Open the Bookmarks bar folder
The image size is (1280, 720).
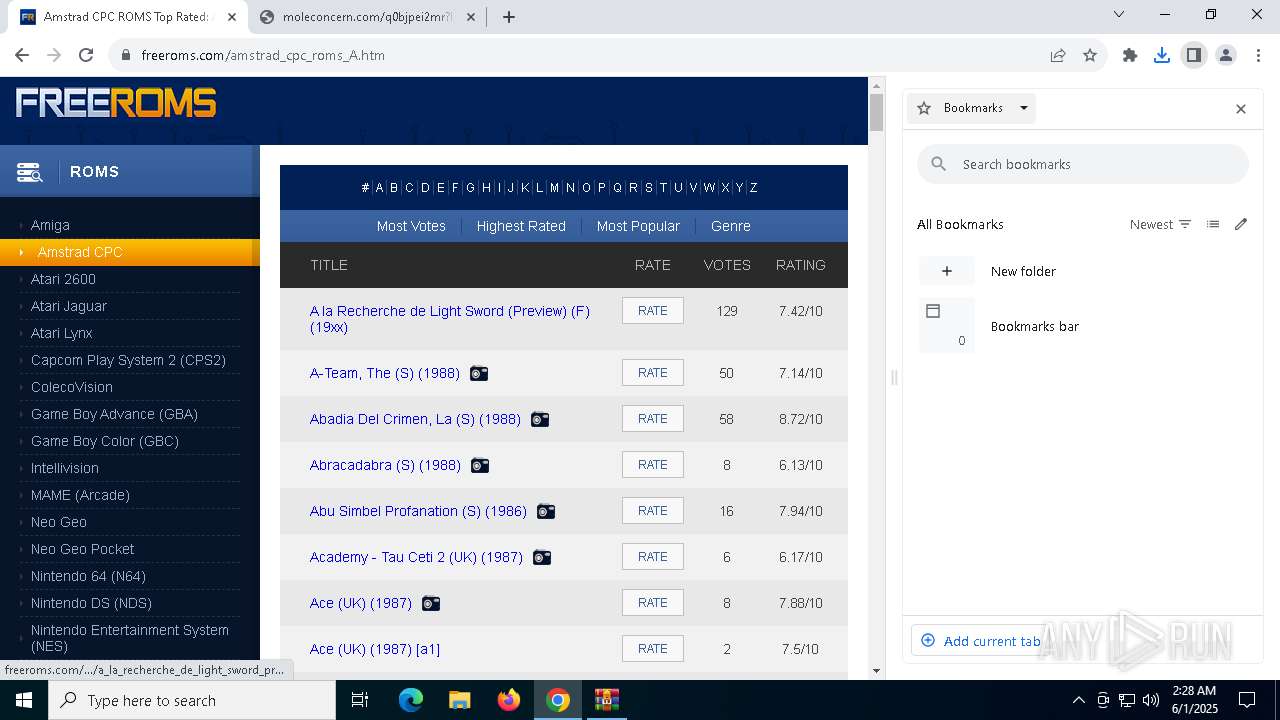point(1083,326)
